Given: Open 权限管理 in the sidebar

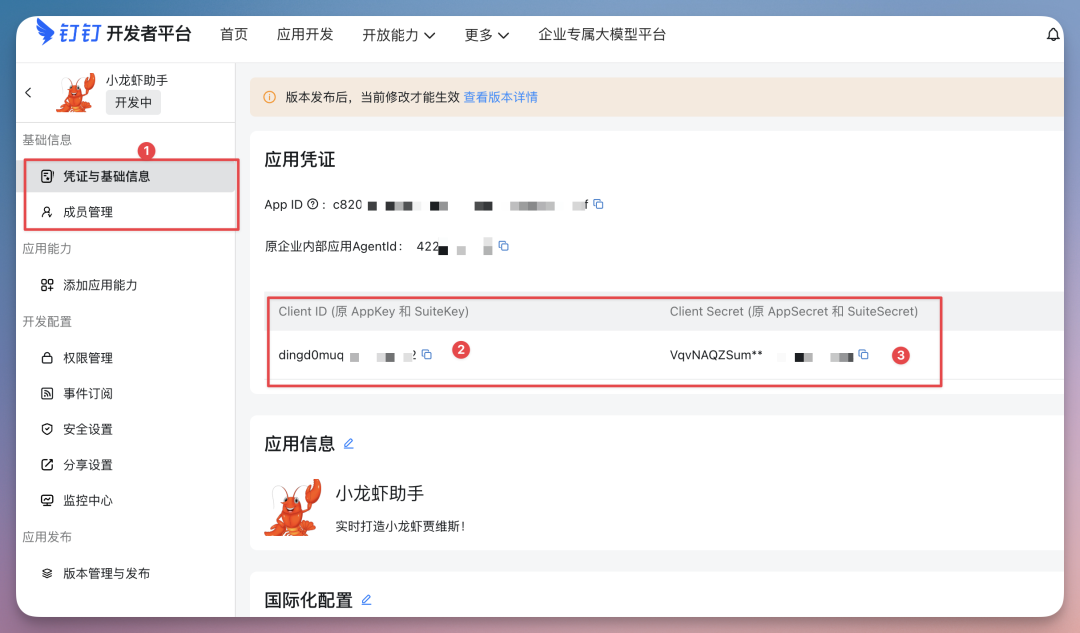Looking at the screenshot, I should [85, 357].
